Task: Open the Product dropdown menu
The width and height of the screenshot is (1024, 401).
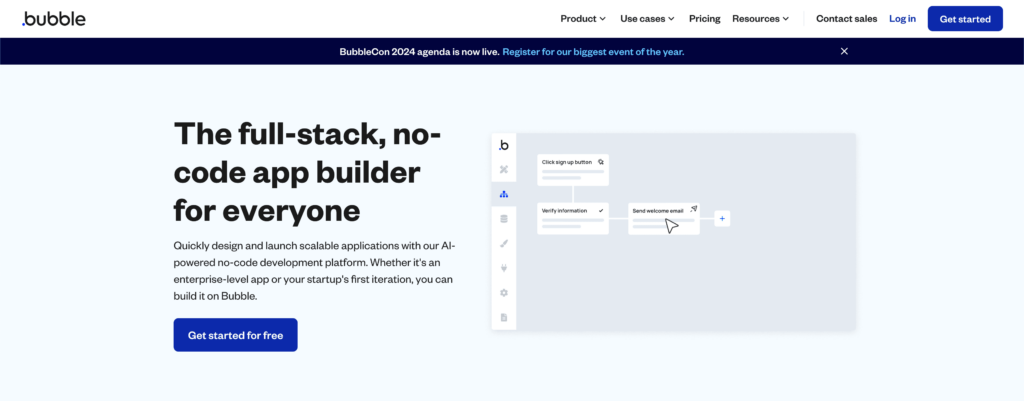Action: pyautogui.click(x=583, y=19)
